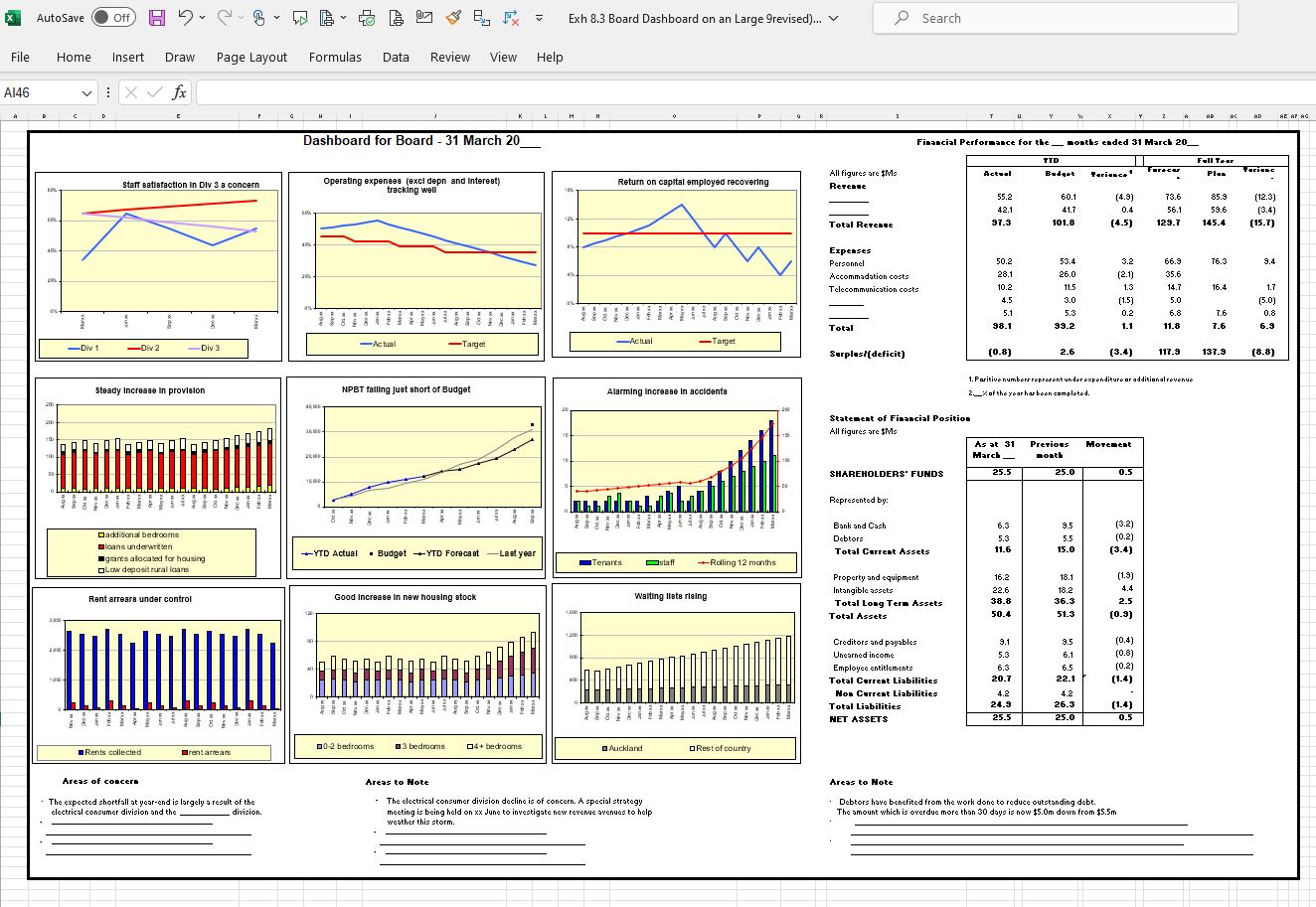The image size is (1316, 907).
Task: Click the Save icon
Action: point(157,18)
